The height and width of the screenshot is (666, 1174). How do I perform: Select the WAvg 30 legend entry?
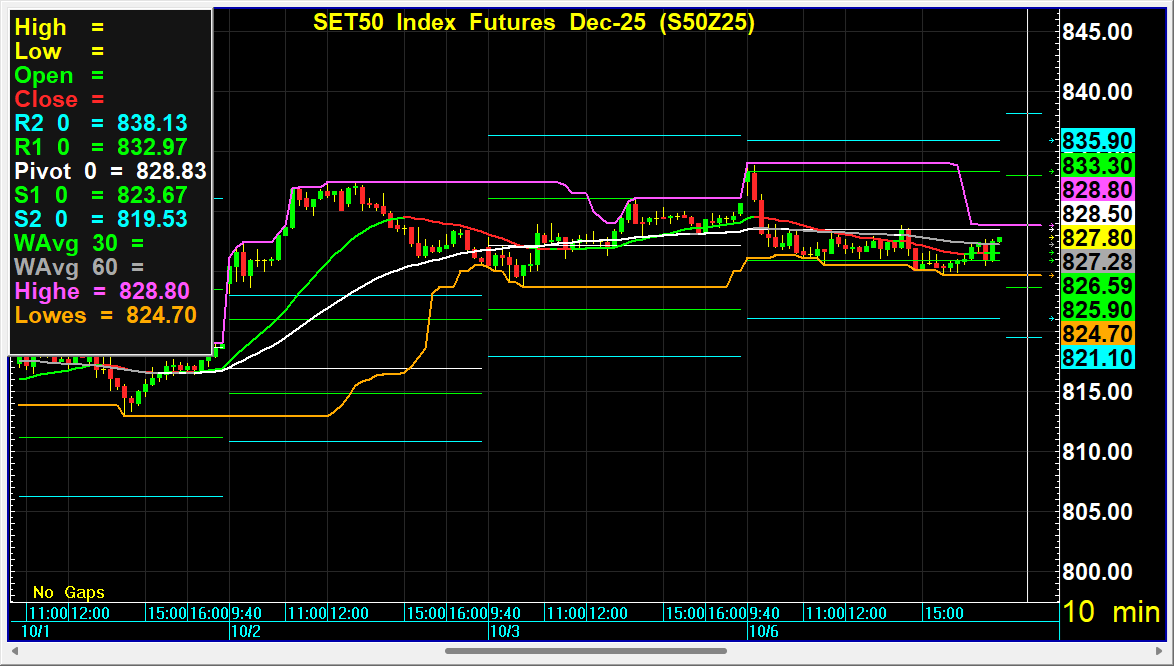click(x=79, y=243)
